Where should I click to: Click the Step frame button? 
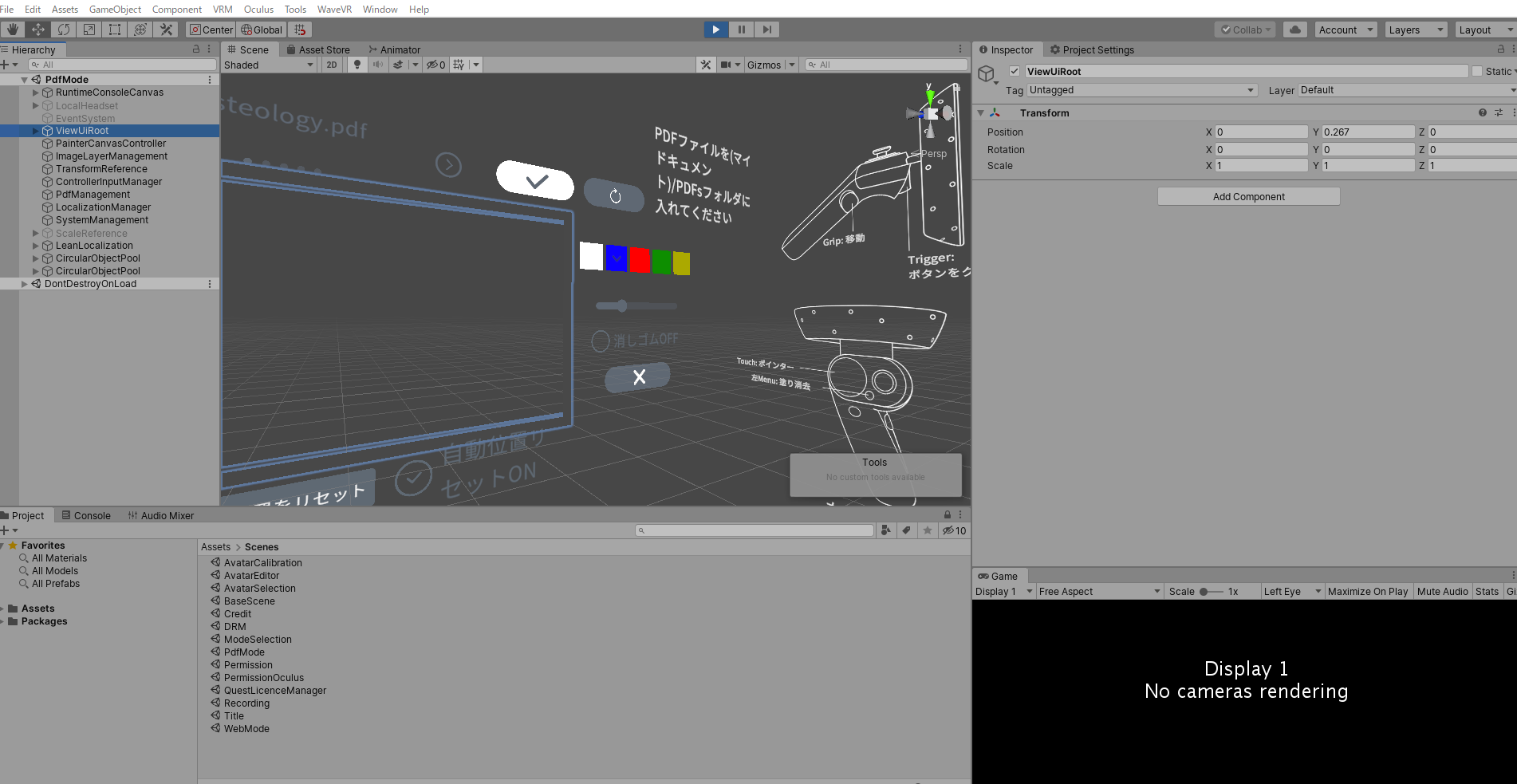[766, 30]
